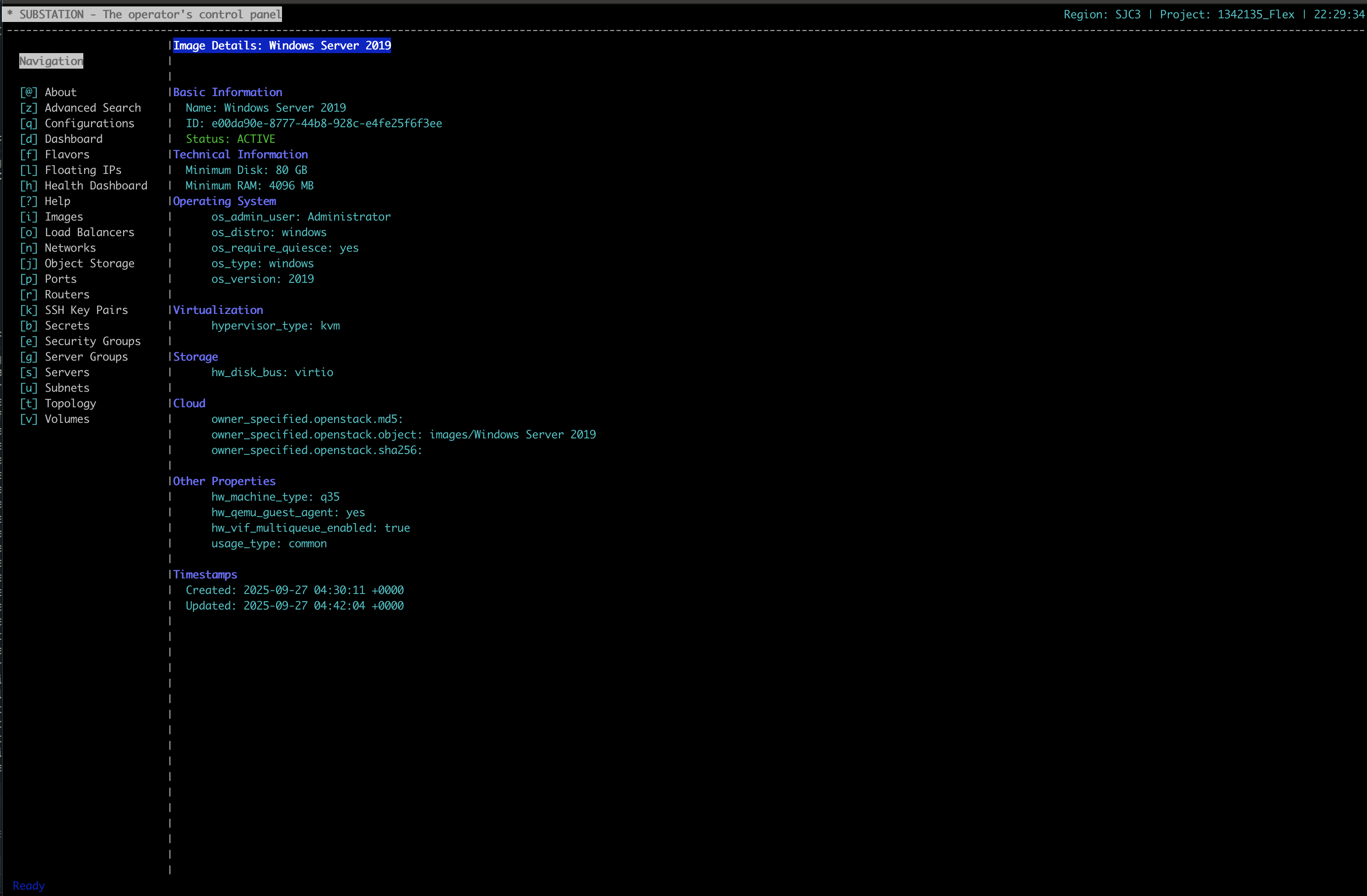Click the [z] Advanced Search shortcut bracket
Viewport: 1367px width, 896px height.
click(x=28, y=108)
